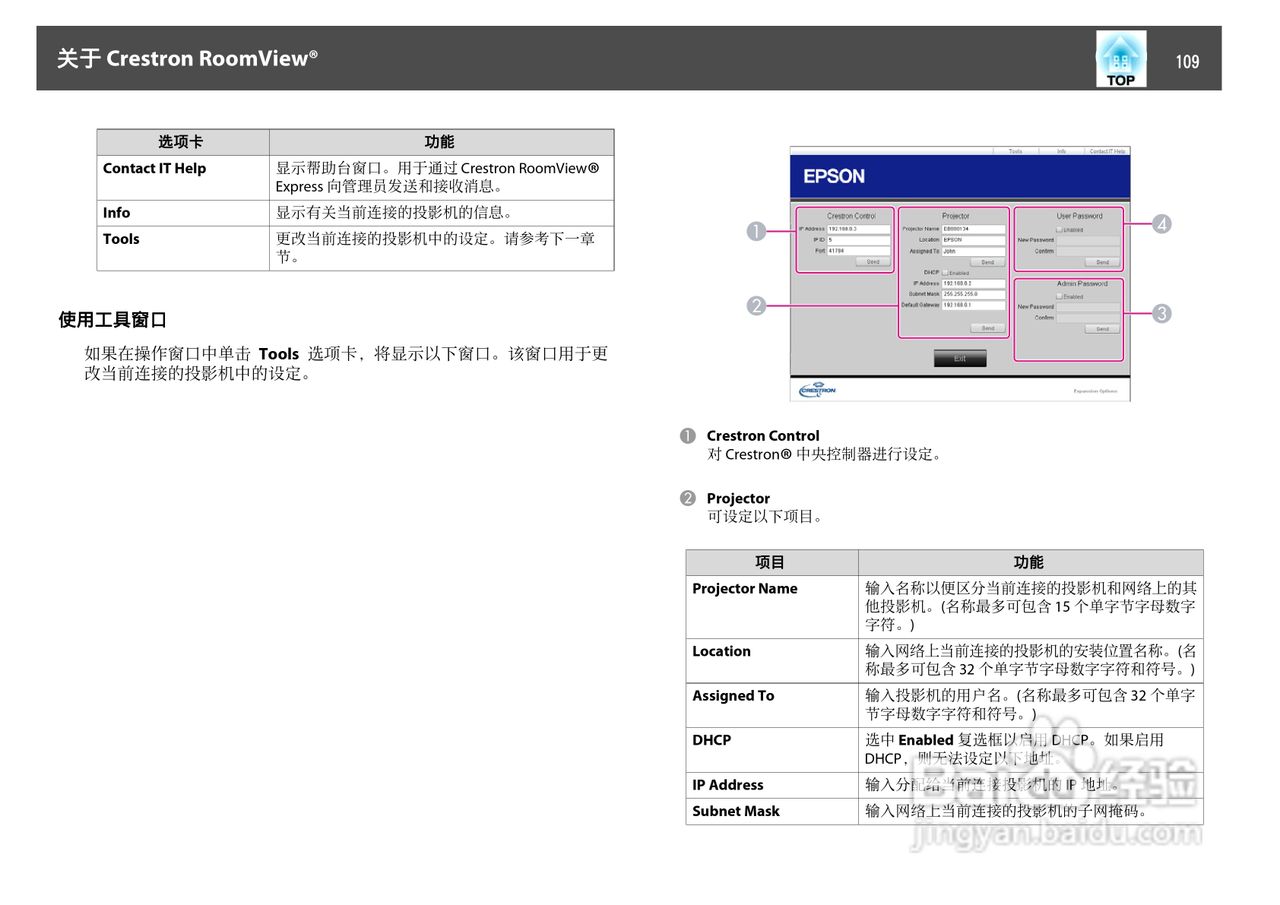The height and width of the screenshot is (905, 1280).
Task: Click the text 显示有关当前连接的投影机的信息。
Action: point(394,212)
